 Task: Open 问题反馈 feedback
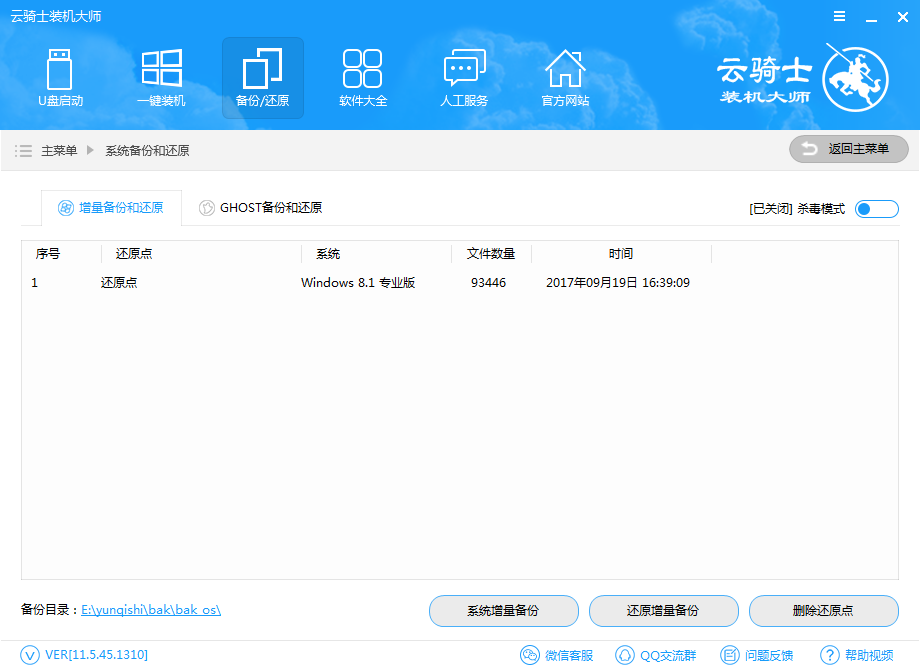pyautogui.click(x=758, y=655)
